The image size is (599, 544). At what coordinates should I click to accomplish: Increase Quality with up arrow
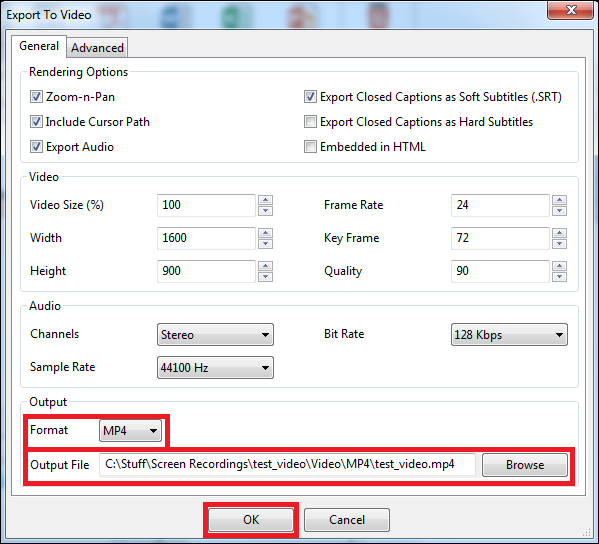[x=560, y=266]
